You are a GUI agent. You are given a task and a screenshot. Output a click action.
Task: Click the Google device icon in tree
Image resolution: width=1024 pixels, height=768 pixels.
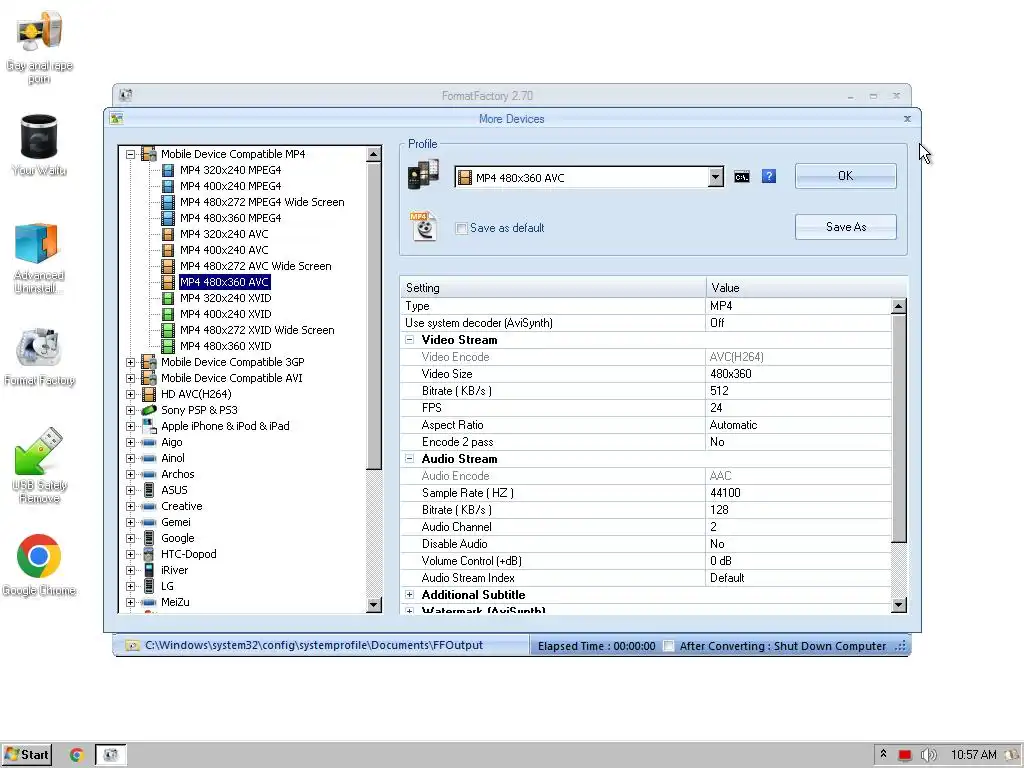point(149,538)
